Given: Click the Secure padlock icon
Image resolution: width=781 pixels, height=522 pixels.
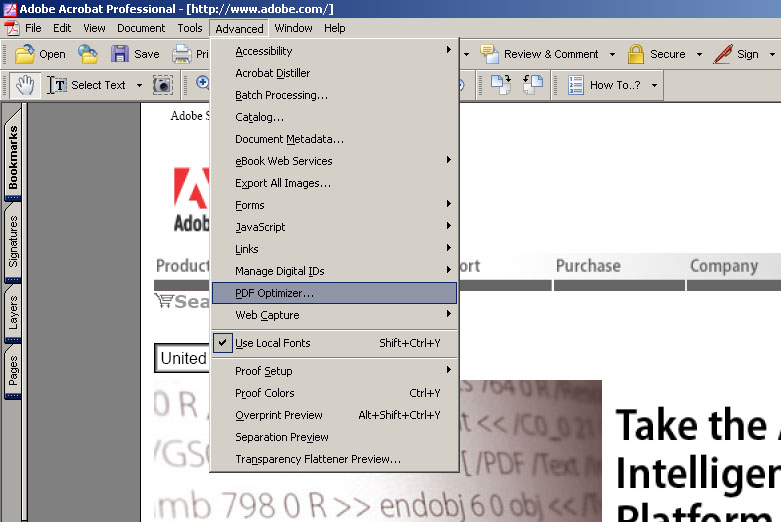Looking at the screenshot, I should point(636,54).
